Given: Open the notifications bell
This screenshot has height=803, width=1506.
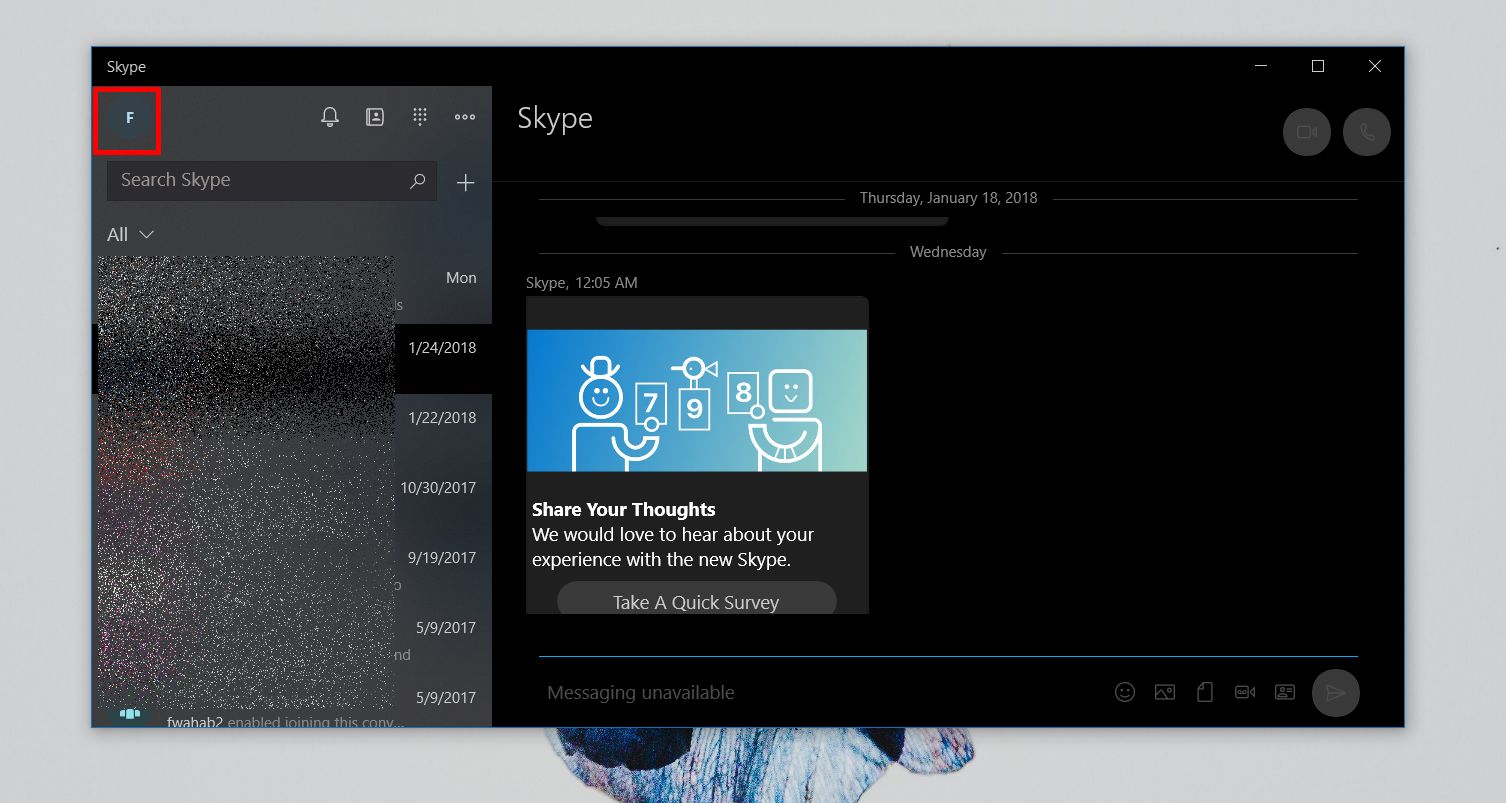Looking at the screenshot, I should [x=330, y=117].
